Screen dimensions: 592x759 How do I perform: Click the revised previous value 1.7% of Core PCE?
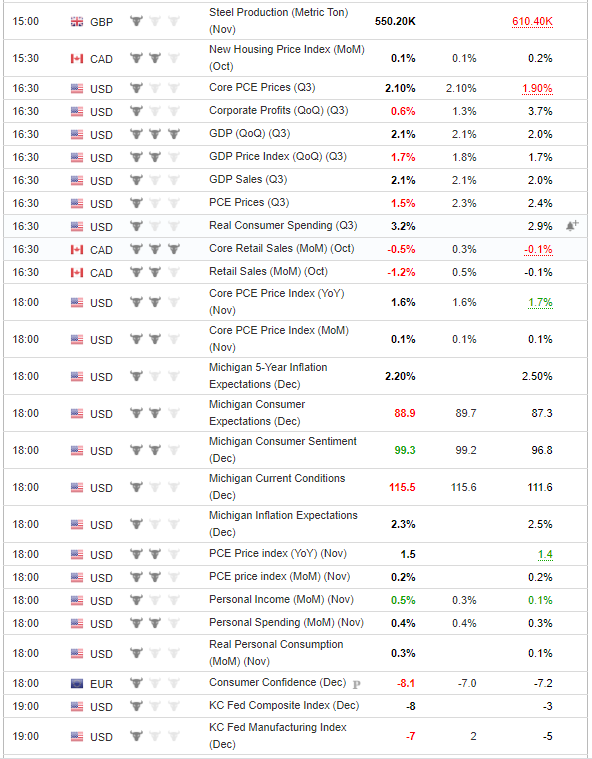point(540,303)
